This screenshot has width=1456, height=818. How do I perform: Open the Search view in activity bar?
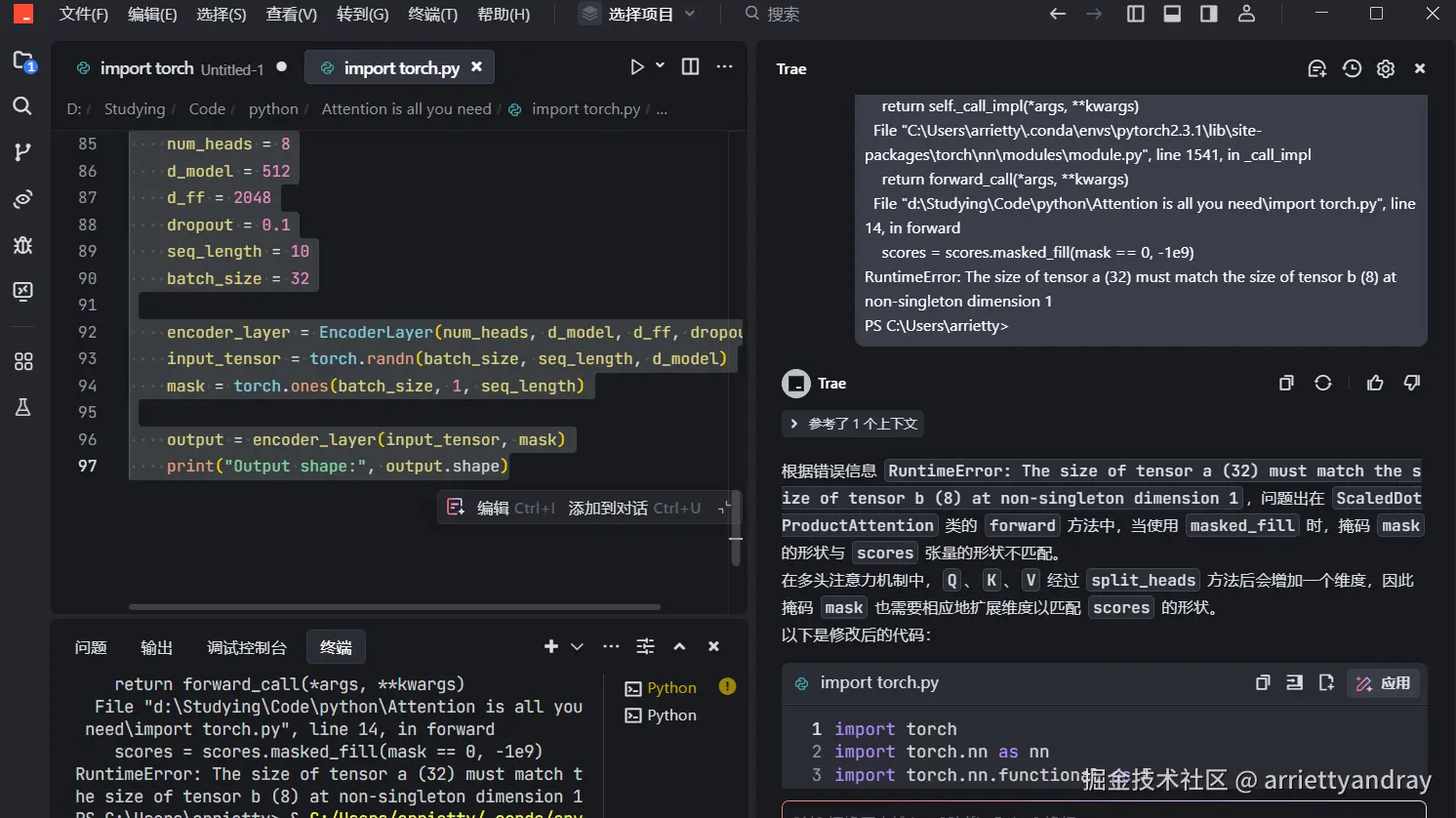(22, 105)
